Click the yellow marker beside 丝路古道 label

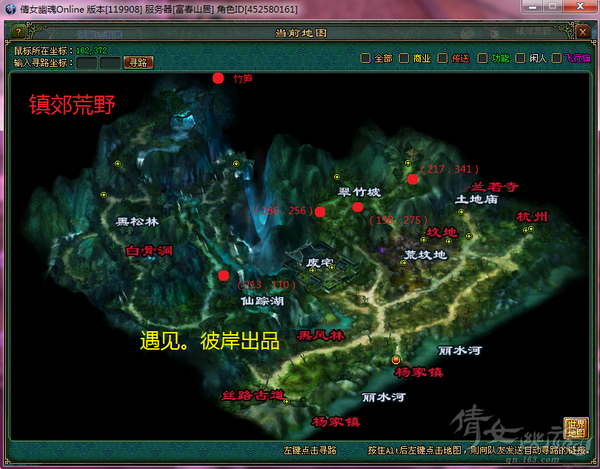click(286, 401)
